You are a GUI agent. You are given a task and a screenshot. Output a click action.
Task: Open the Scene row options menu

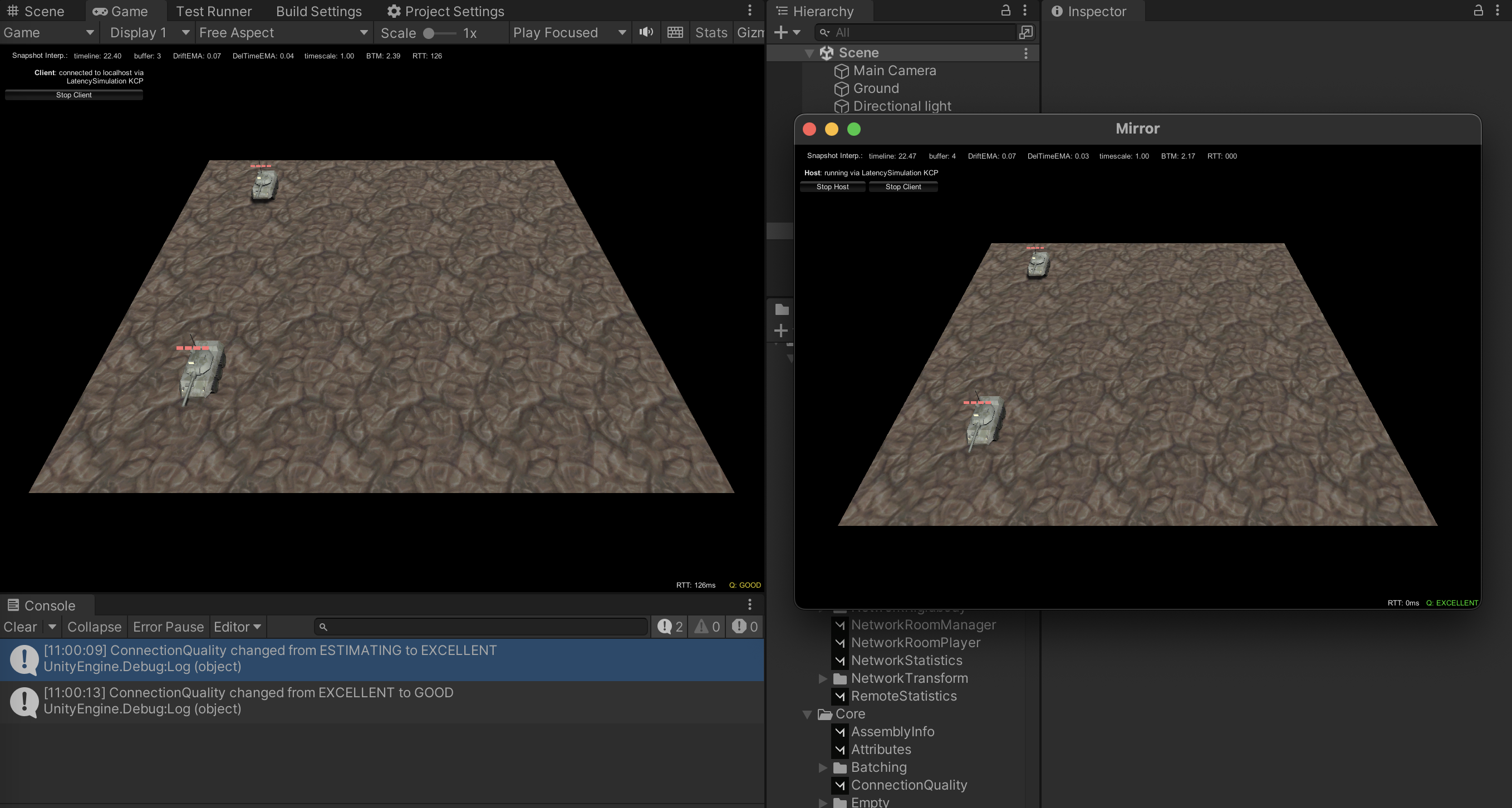tap(1025, 53)
